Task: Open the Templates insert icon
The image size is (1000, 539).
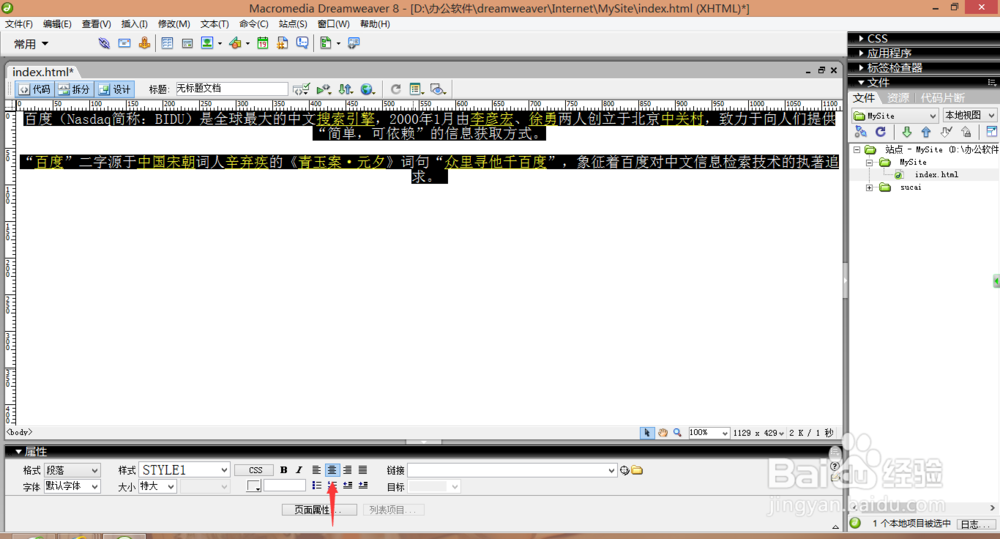Action: [x=326, y=43]
